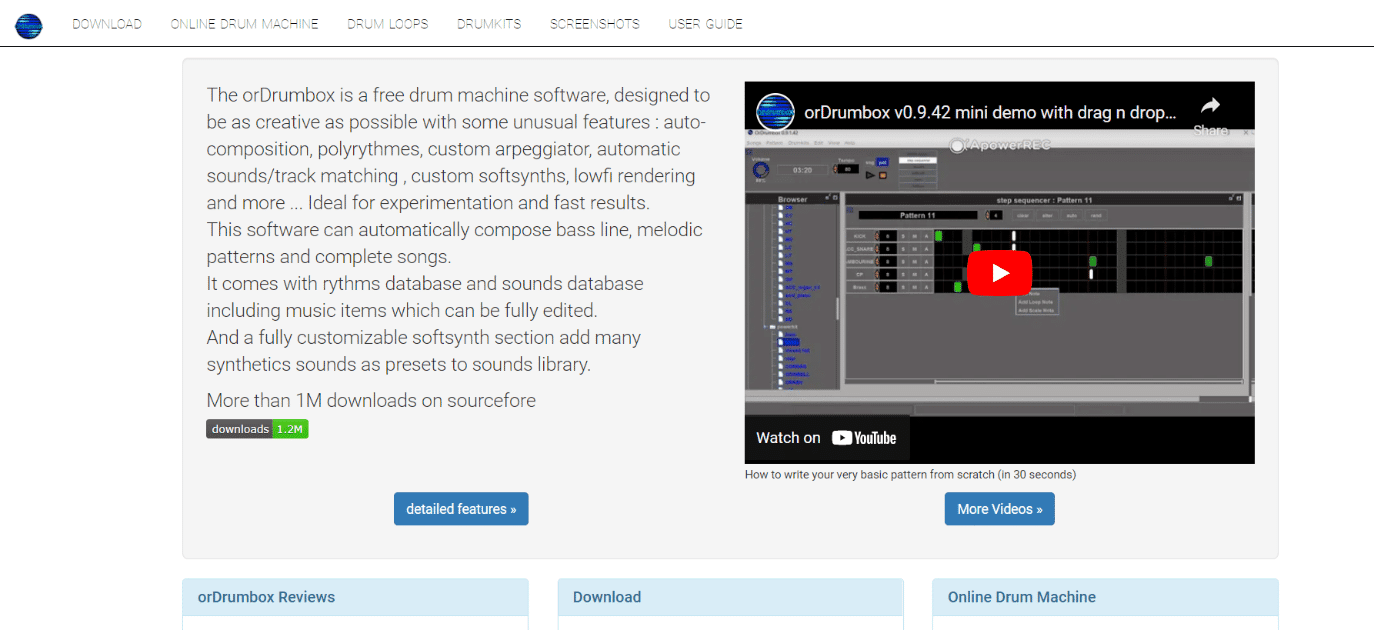Play the YouTube video with red button
Image resolution: width=1374 pixels, height=630 pixels.
[999, 273]
